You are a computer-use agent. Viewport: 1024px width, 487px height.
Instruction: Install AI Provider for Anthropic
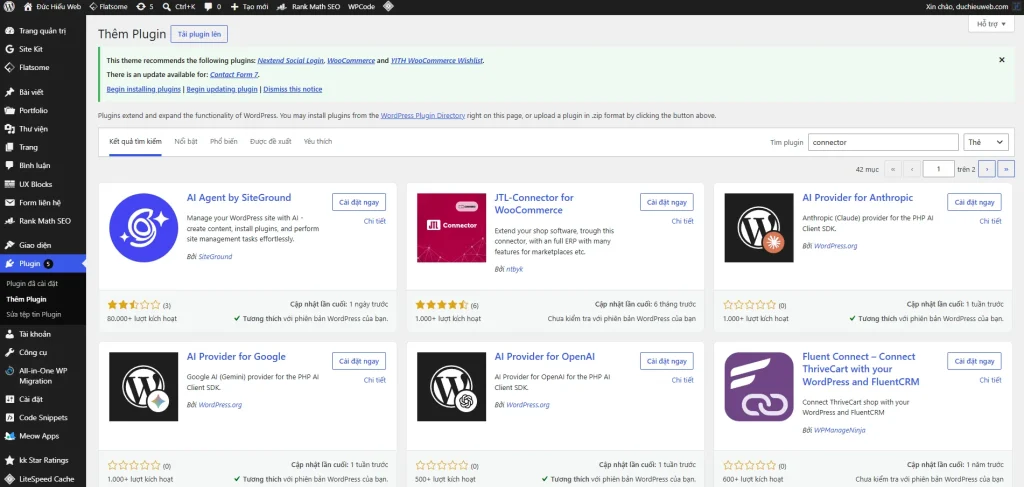974,202
